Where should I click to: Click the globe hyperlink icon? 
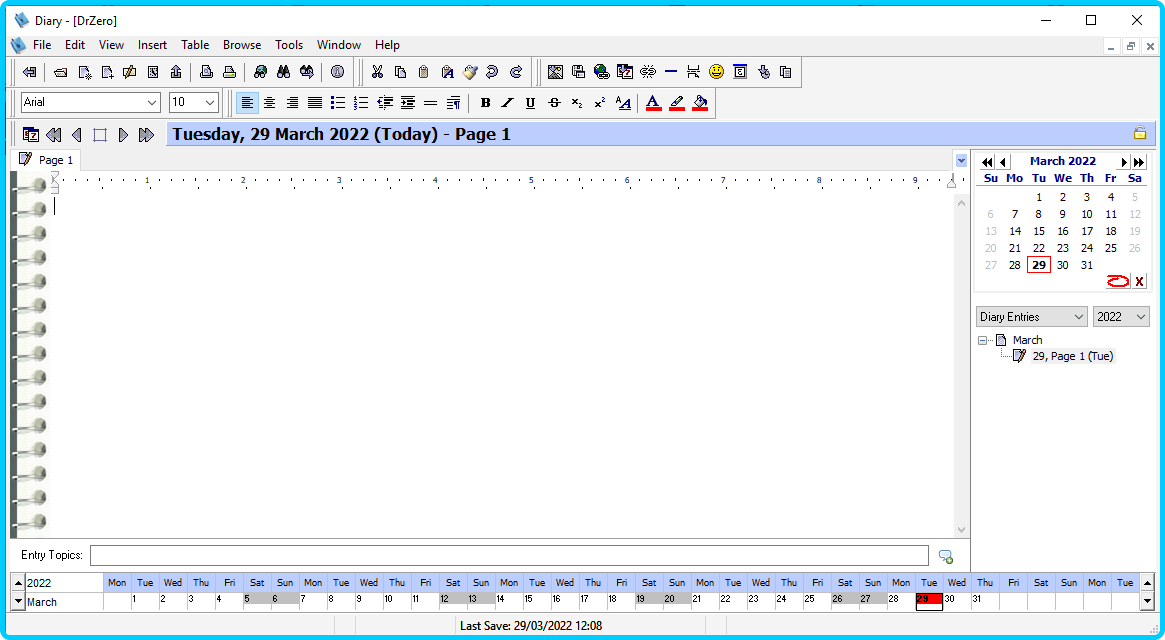coord(602,72)
